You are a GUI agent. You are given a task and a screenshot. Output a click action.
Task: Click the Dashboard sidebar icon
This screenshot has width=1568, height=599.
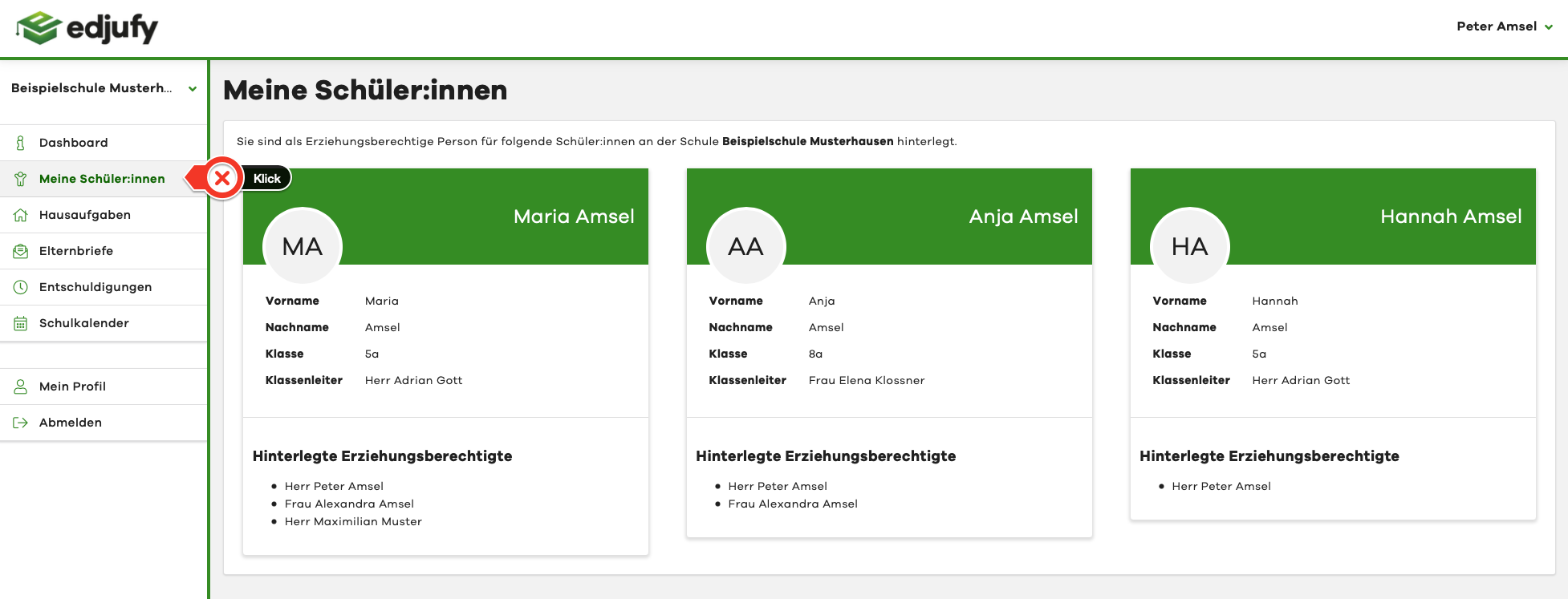click(21, 143)
